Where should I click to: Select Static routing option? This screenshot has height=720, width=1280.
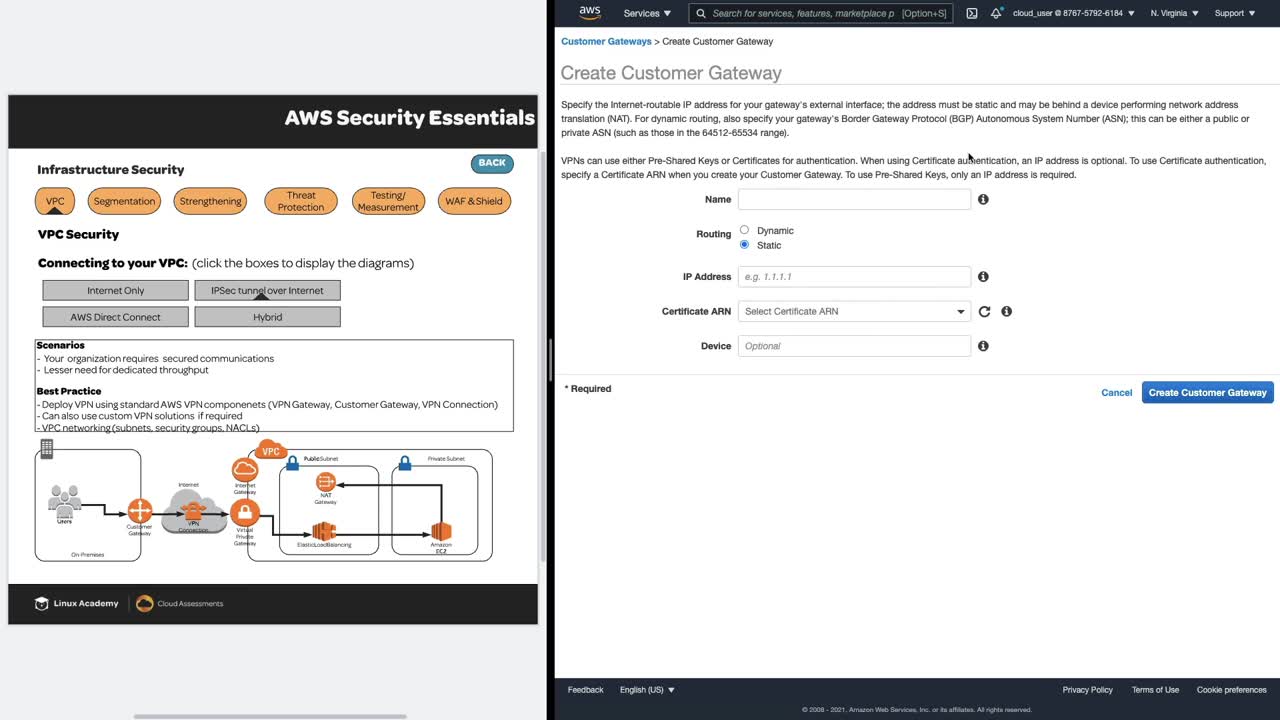tap(744, 245)
